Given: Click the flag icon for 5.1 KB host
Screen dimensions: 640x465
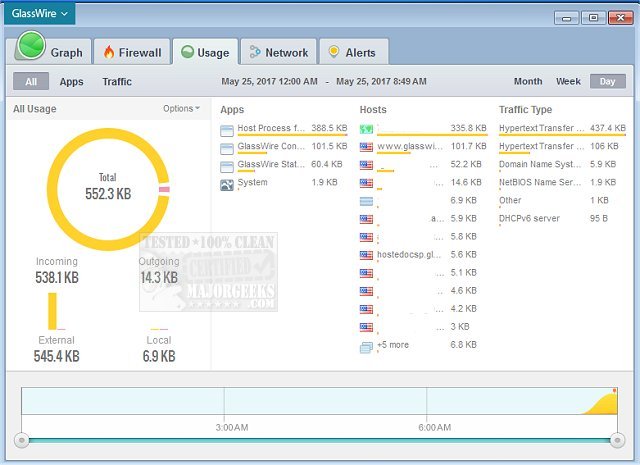Looking at the screenshot, I should tap(366, 273).
